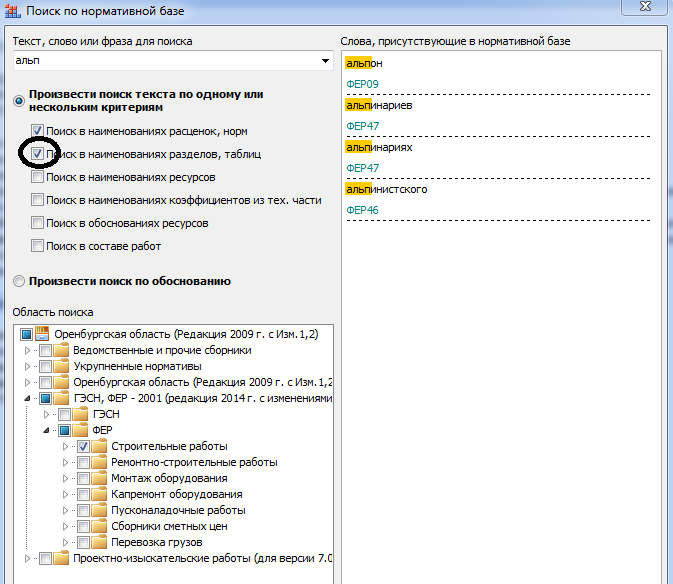
Task: Close the Поиск по нормативной базе window
Action: click(645, 6)
